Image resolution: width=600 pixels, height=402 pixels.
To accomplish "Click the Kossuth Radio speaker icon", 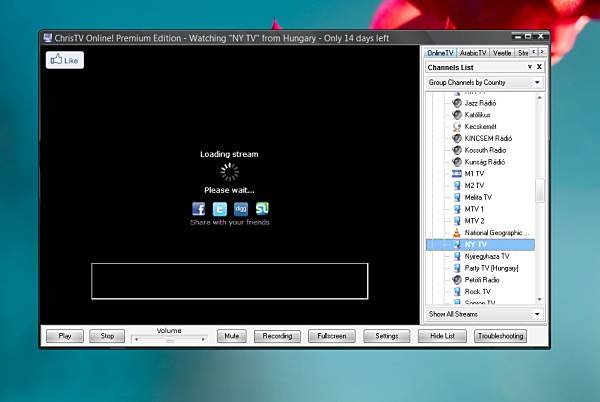I will pos(457,150).
